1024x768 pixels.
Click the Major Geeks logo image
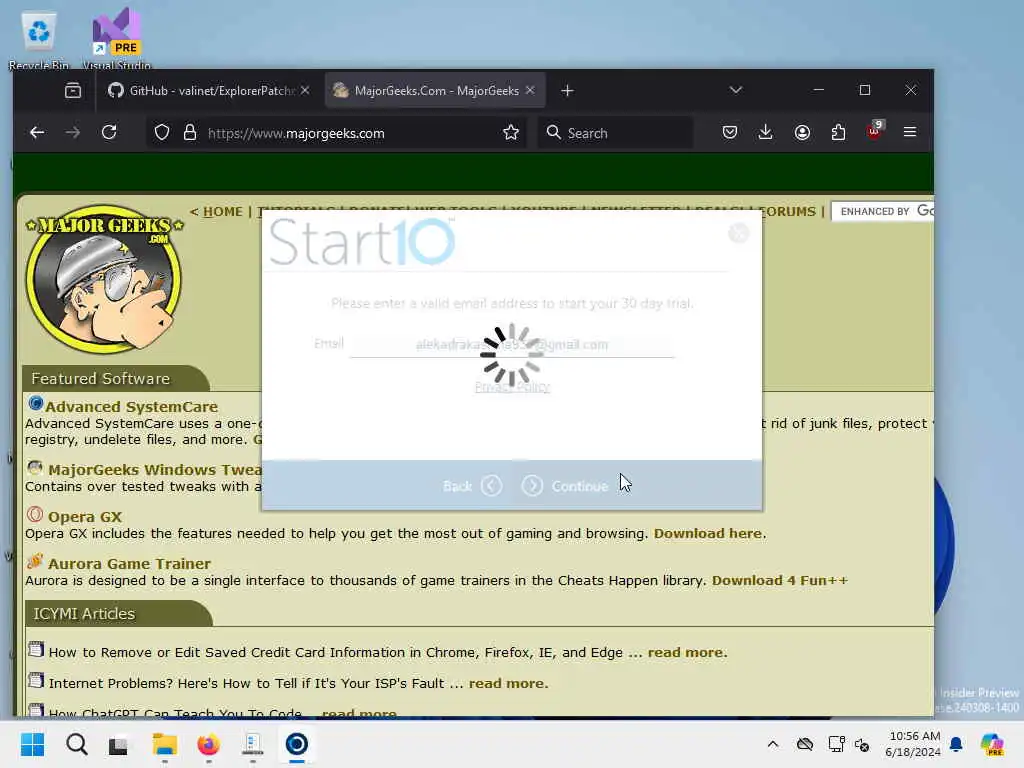point(104,280)
